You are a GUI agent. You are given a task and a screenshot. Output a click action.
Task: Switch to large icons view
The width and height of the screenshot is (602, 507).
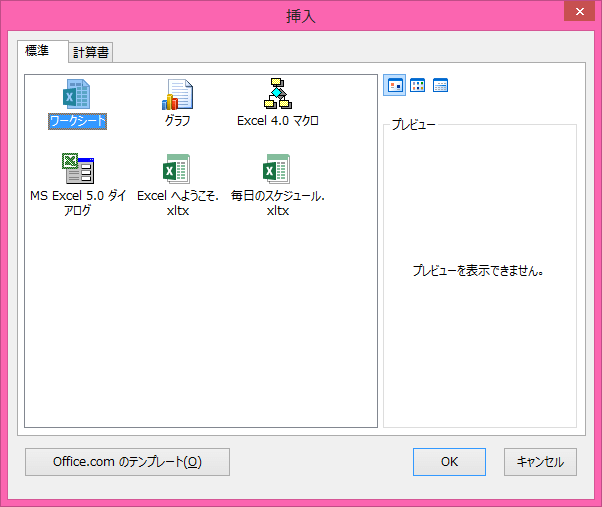point(395,85)
